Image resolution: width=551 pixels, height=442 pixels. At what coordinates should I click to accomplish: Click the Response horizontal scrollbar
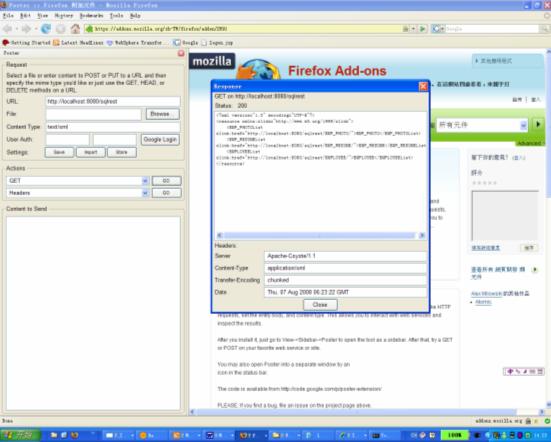[x=319, y=235]
